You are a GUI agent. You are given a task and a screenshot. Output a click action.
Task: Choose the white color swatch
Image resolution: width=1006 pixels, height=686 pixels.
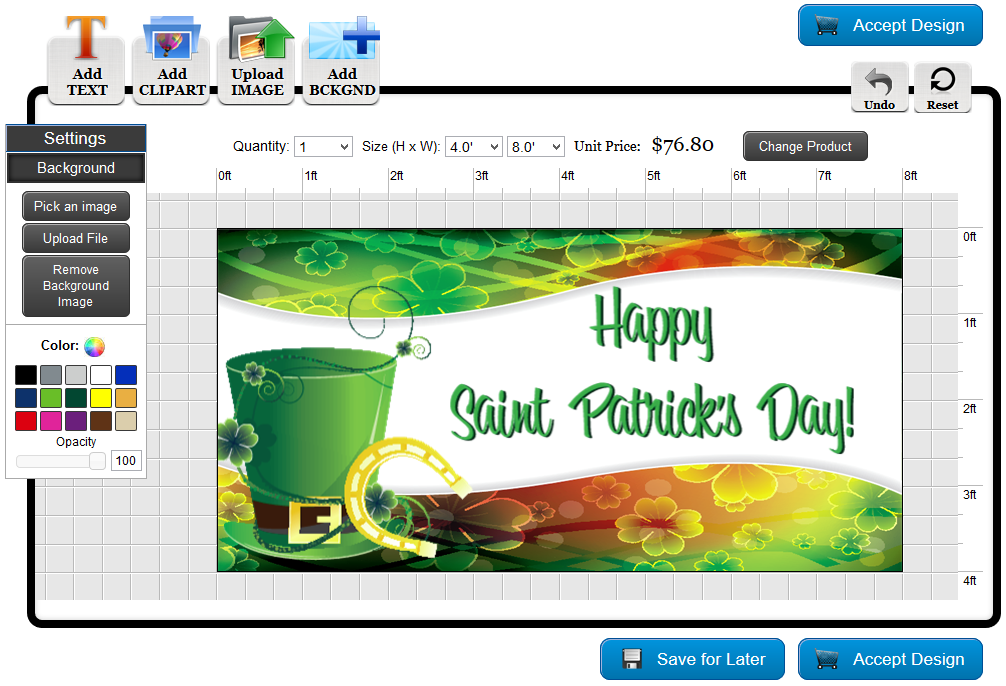101,375
